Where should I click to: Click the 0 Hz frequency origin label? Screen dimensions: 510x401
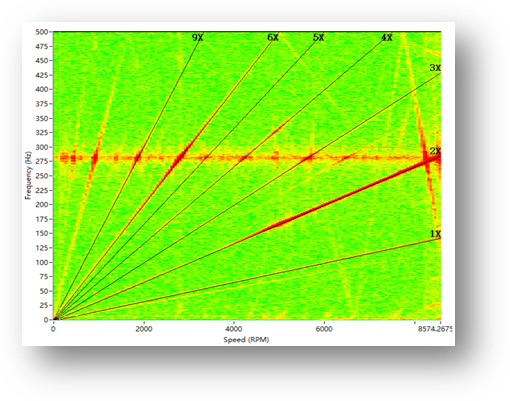tap(46, 320)
